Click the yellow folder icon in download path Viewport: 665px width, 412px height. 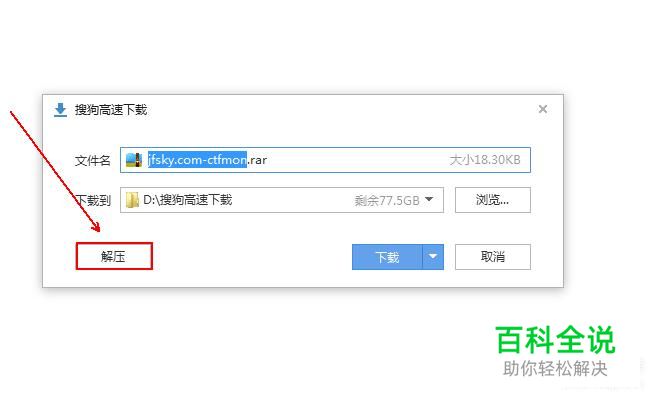[x=132, y=200]
